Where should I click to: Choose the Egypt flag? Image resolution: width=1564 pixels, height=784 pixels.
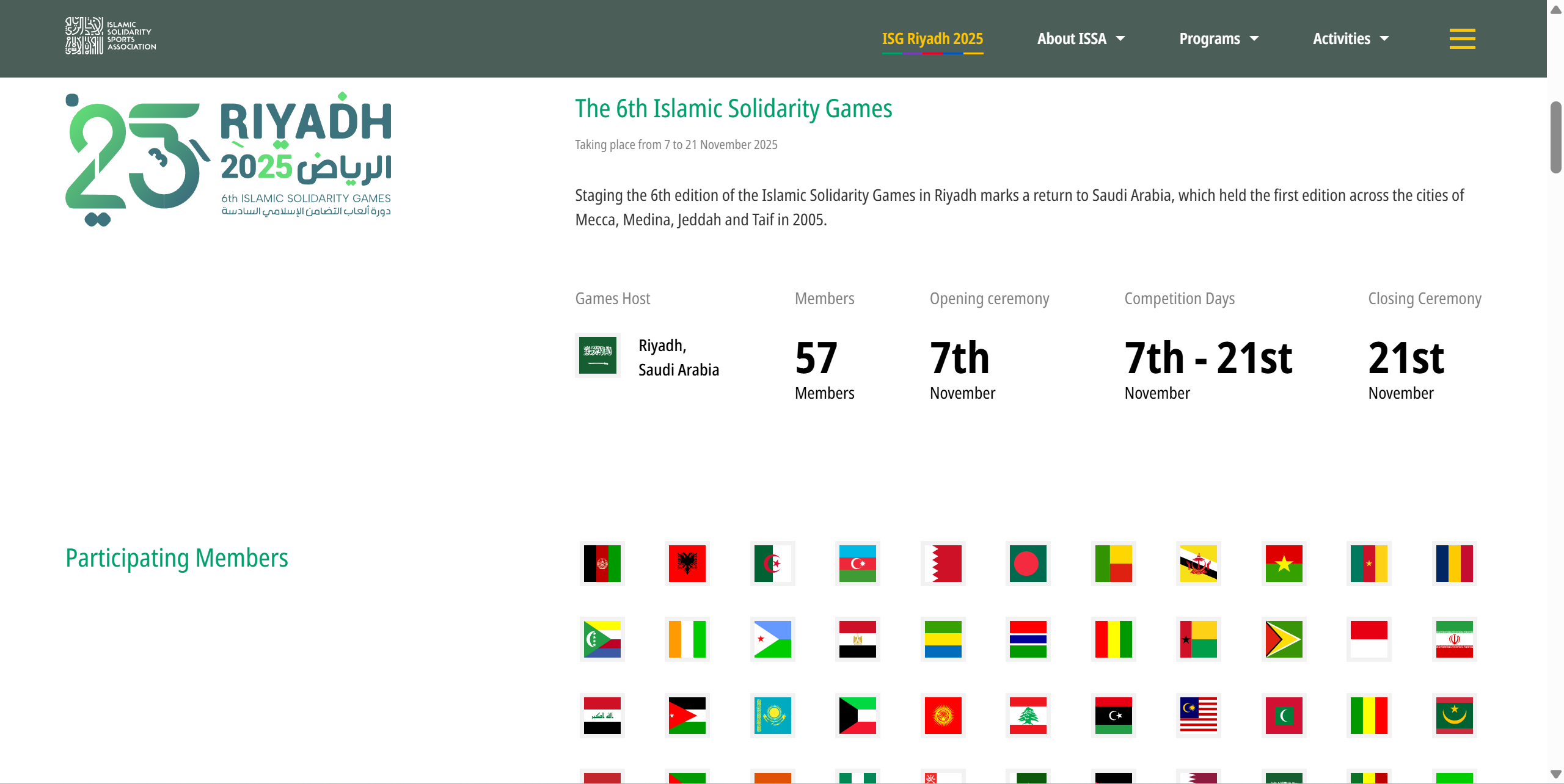857,639
